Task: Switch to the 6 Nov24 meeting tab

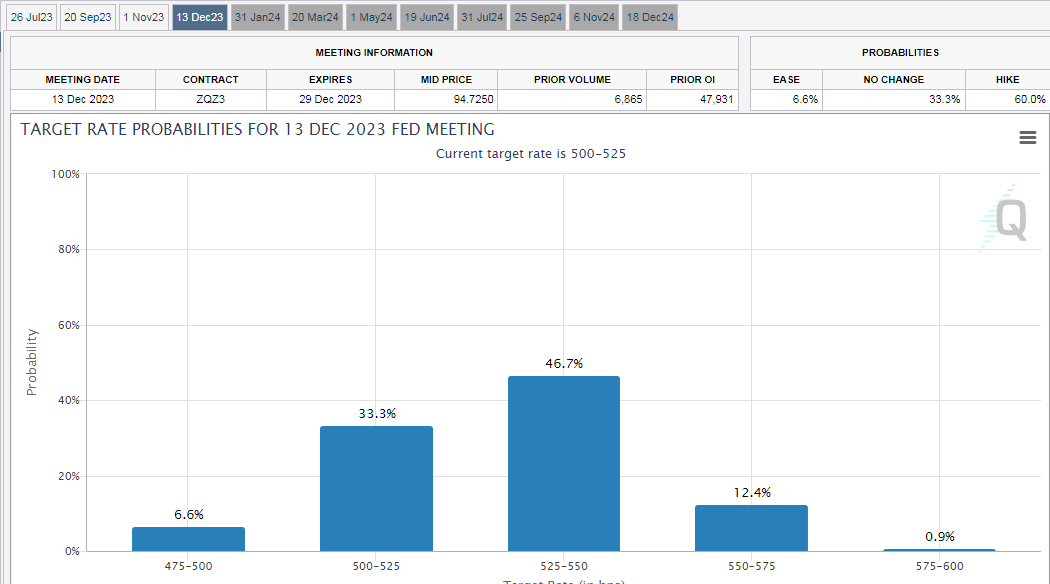Action: click(593, 16)
